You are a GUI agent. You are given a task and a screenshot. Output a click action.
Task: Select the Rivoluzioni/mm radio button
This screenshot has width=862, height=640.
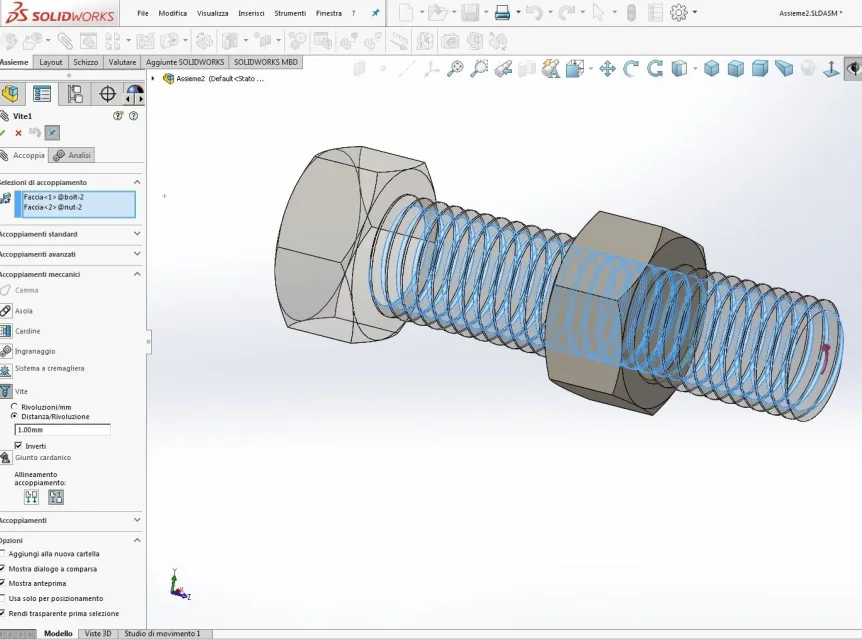click(14, 406)
